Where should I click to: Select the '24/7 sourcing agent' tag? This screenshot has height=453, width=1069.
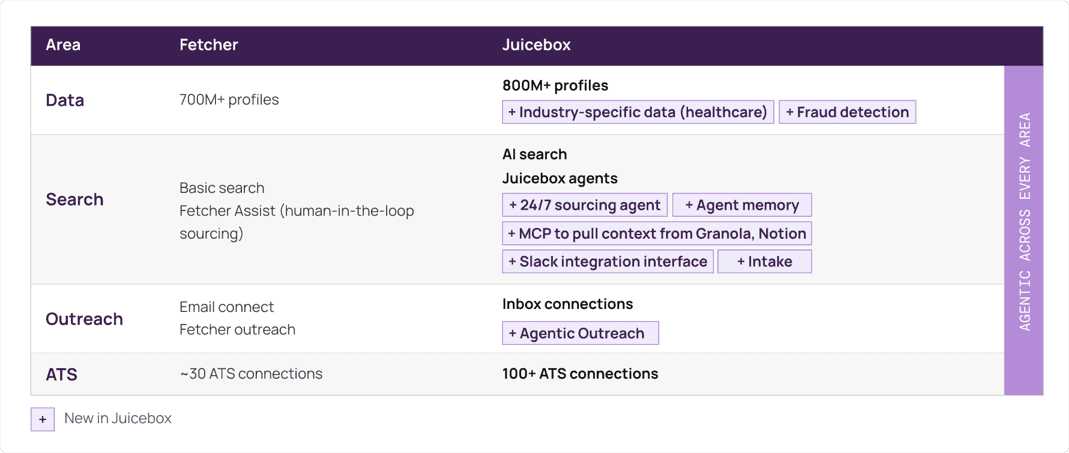[x=584, y=205]
